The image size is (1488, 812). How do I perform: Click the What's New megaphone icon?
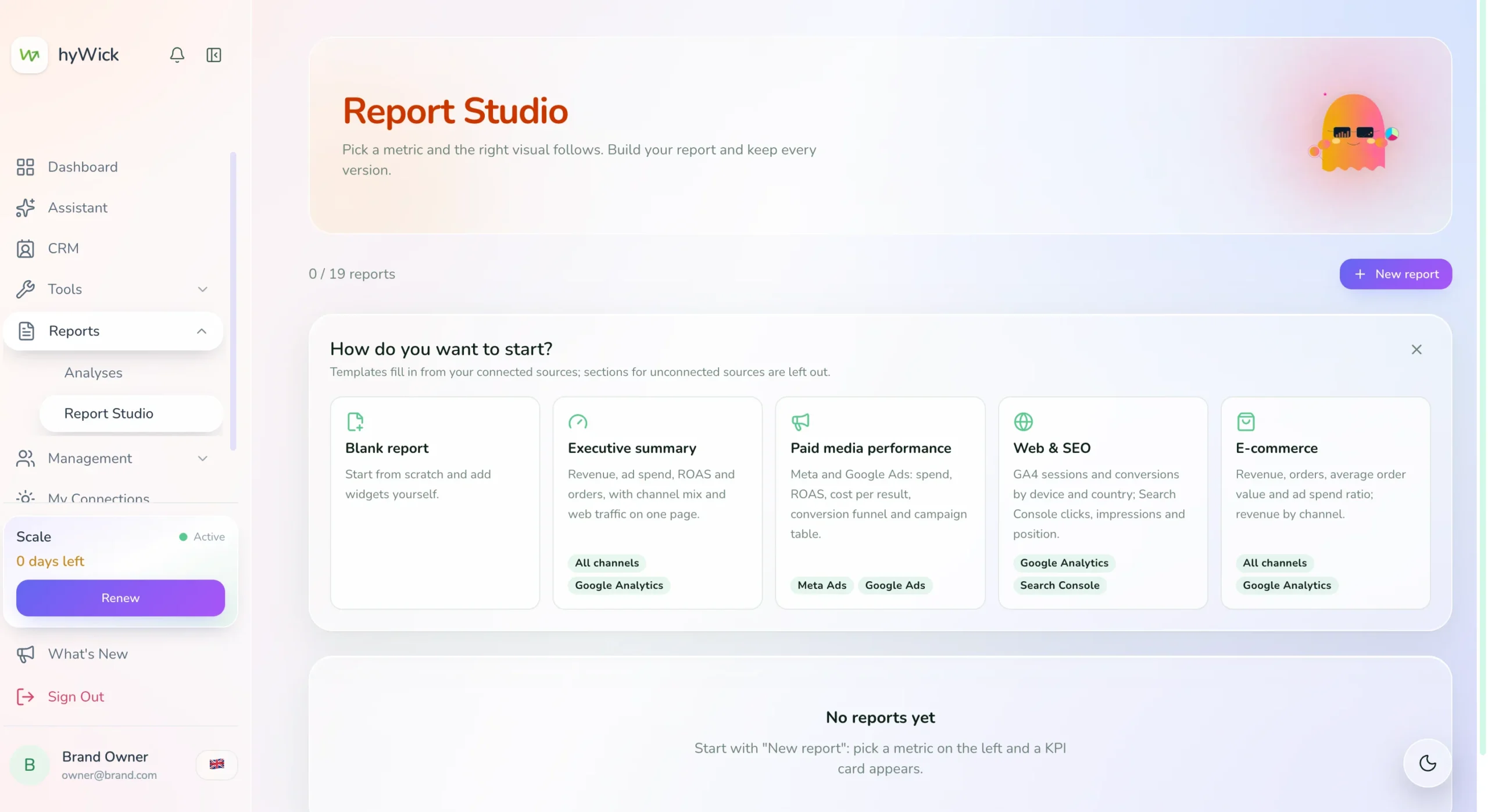[25, 654]
